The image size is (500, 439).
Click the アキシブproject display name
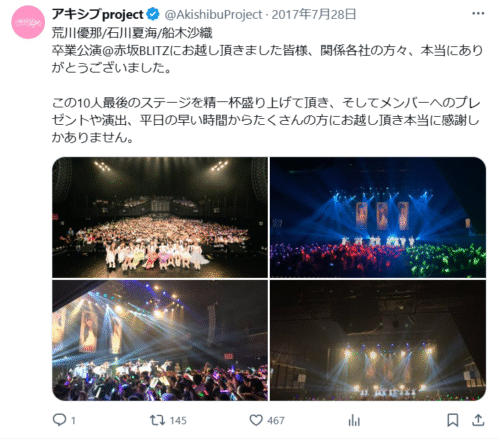tap(98, 14)
